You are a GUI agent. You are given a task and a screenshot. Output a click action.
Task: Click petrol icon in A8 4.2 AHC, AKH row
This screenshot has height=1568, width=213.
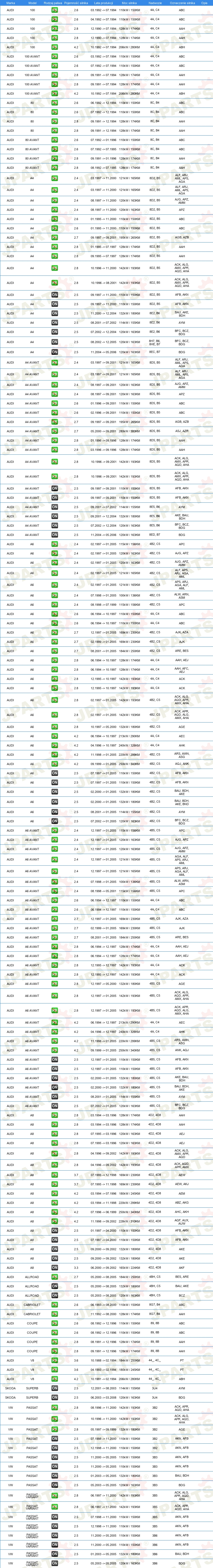point(55,1212)
